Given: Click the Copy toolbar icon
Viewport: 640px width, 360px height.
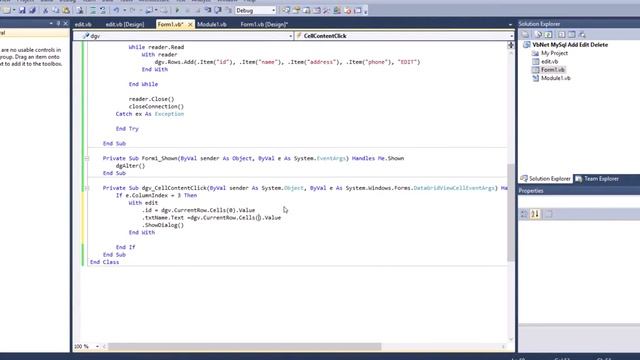Looking at the screenshot, I should [56, 10].
